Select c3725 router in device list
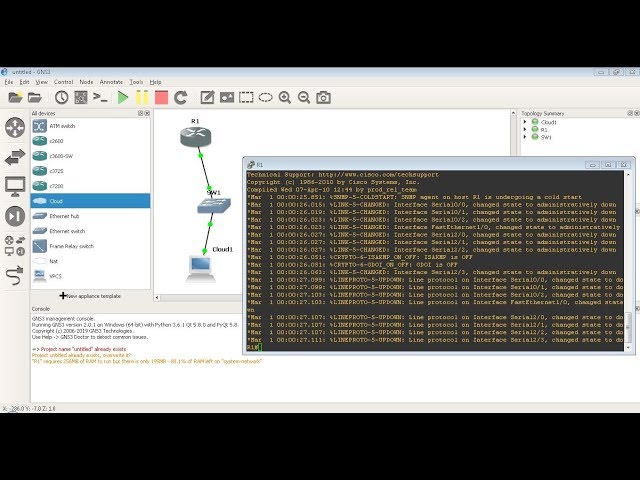Viewport: 640px width, 480px height. [x=91, y=171]
